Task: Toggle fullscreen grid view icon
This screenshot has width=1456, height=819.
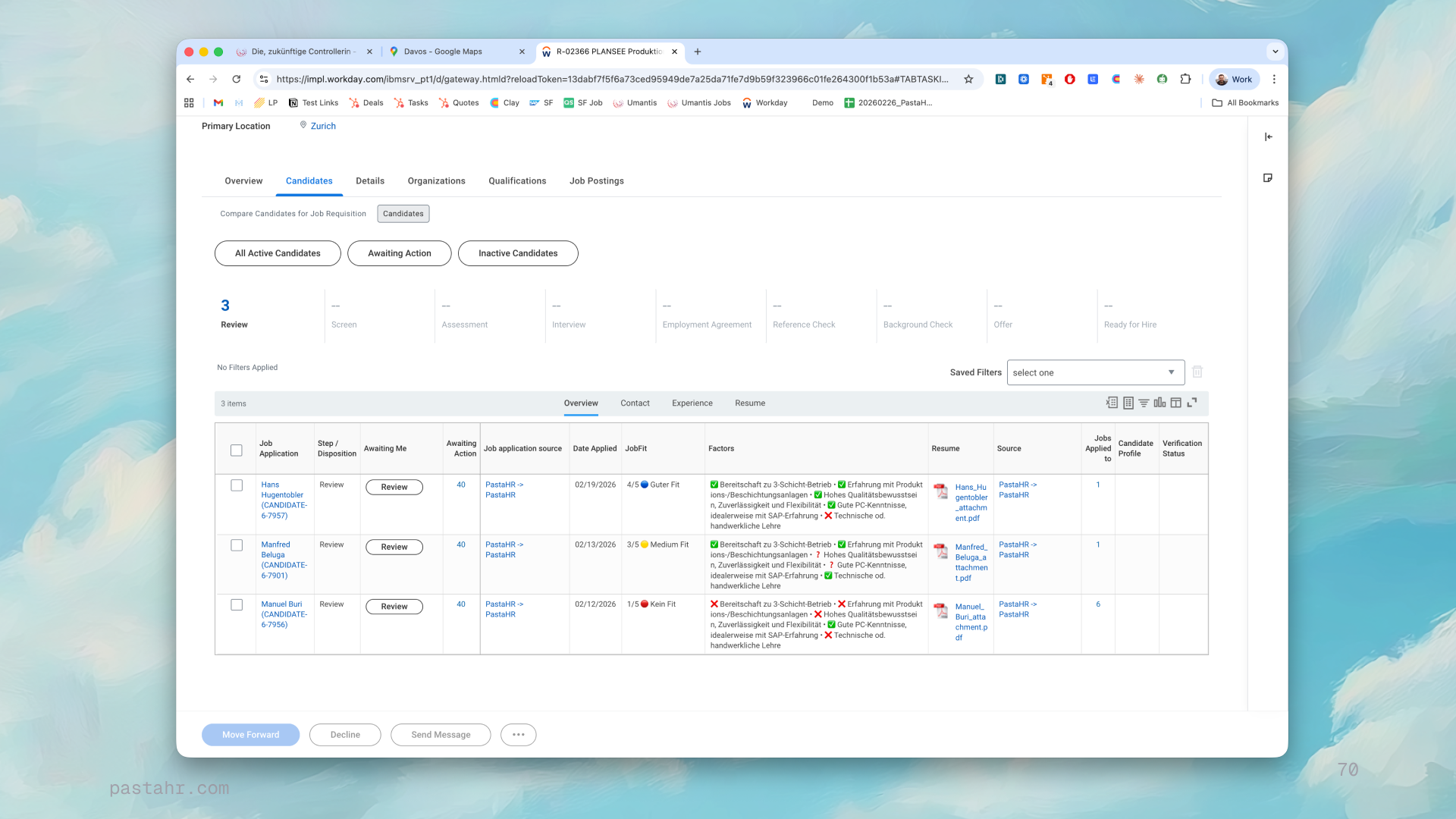Action: 1192,403
